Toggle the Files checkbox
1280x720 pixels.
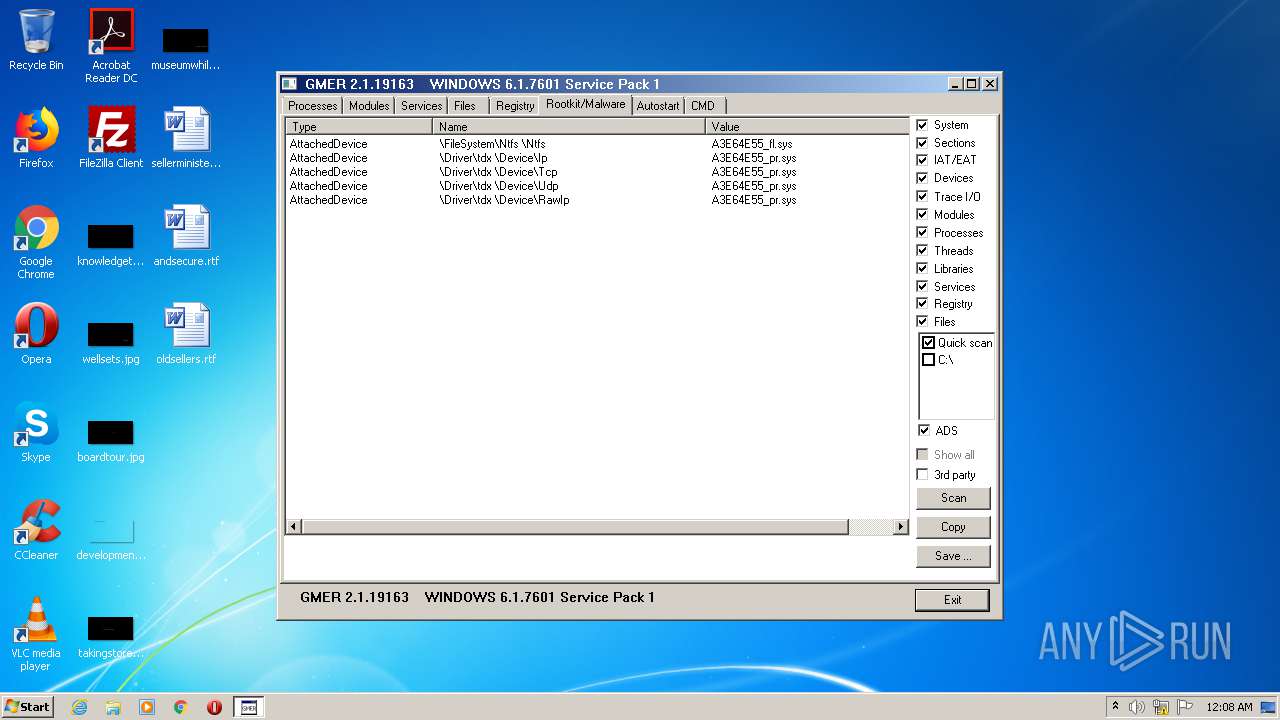(922, 321)
